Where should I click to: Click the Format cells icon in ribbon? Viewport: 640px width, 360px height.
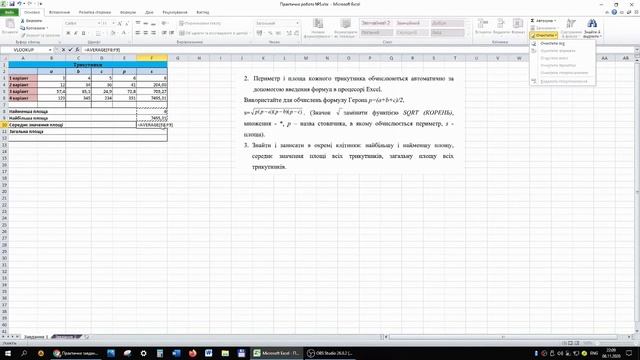pos(518,24)
